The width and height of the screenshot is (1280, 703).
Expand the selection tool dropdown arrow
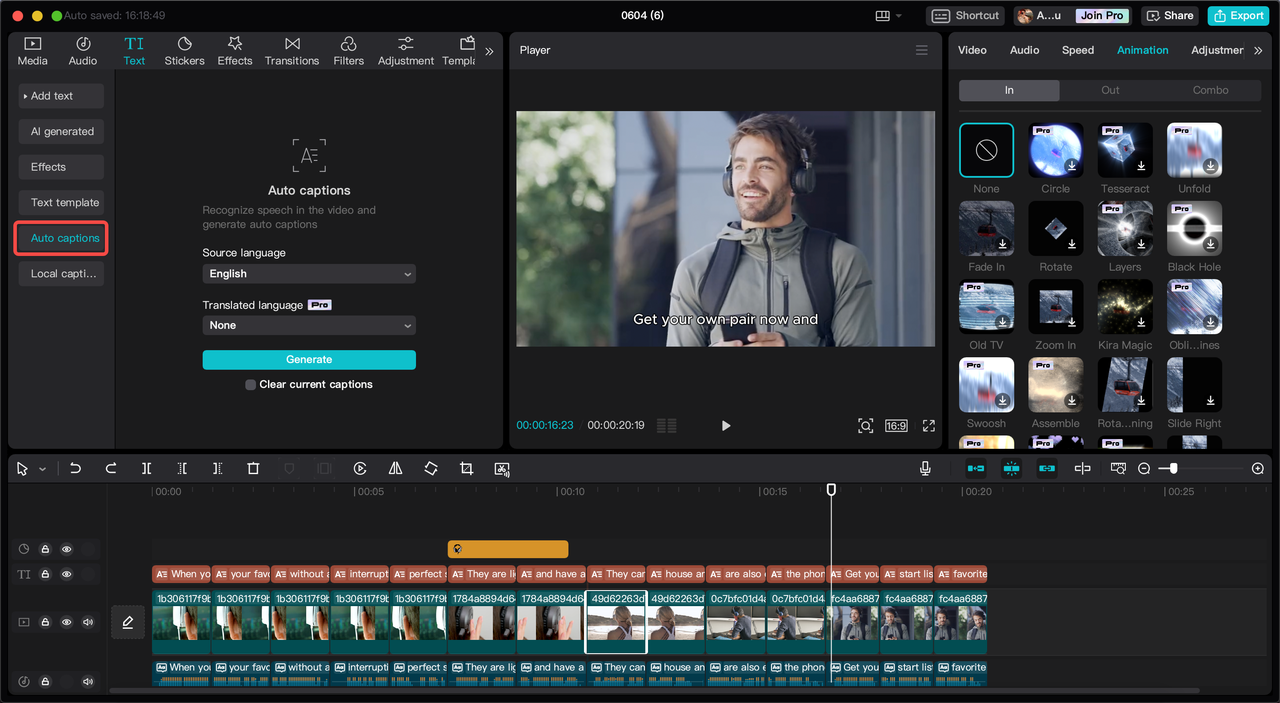click(x=42, y=469)
